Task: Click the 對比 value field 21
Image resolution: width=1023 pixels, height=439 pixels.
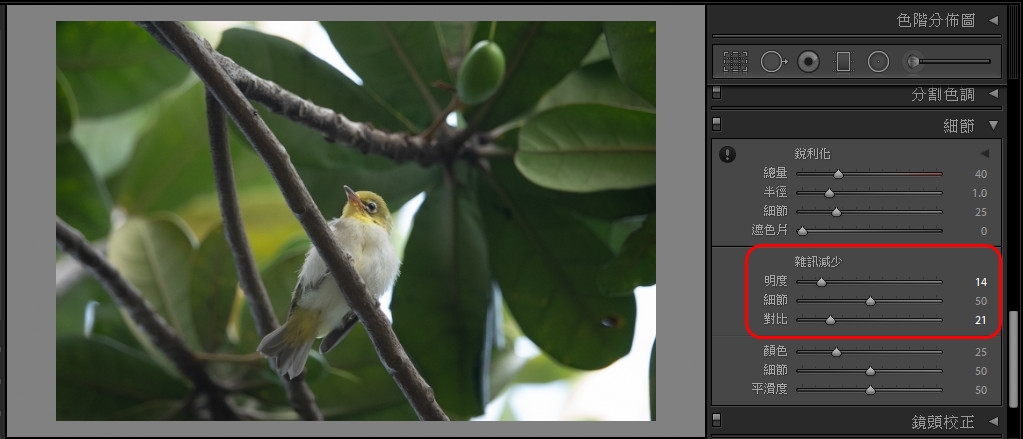Action: 981,320
